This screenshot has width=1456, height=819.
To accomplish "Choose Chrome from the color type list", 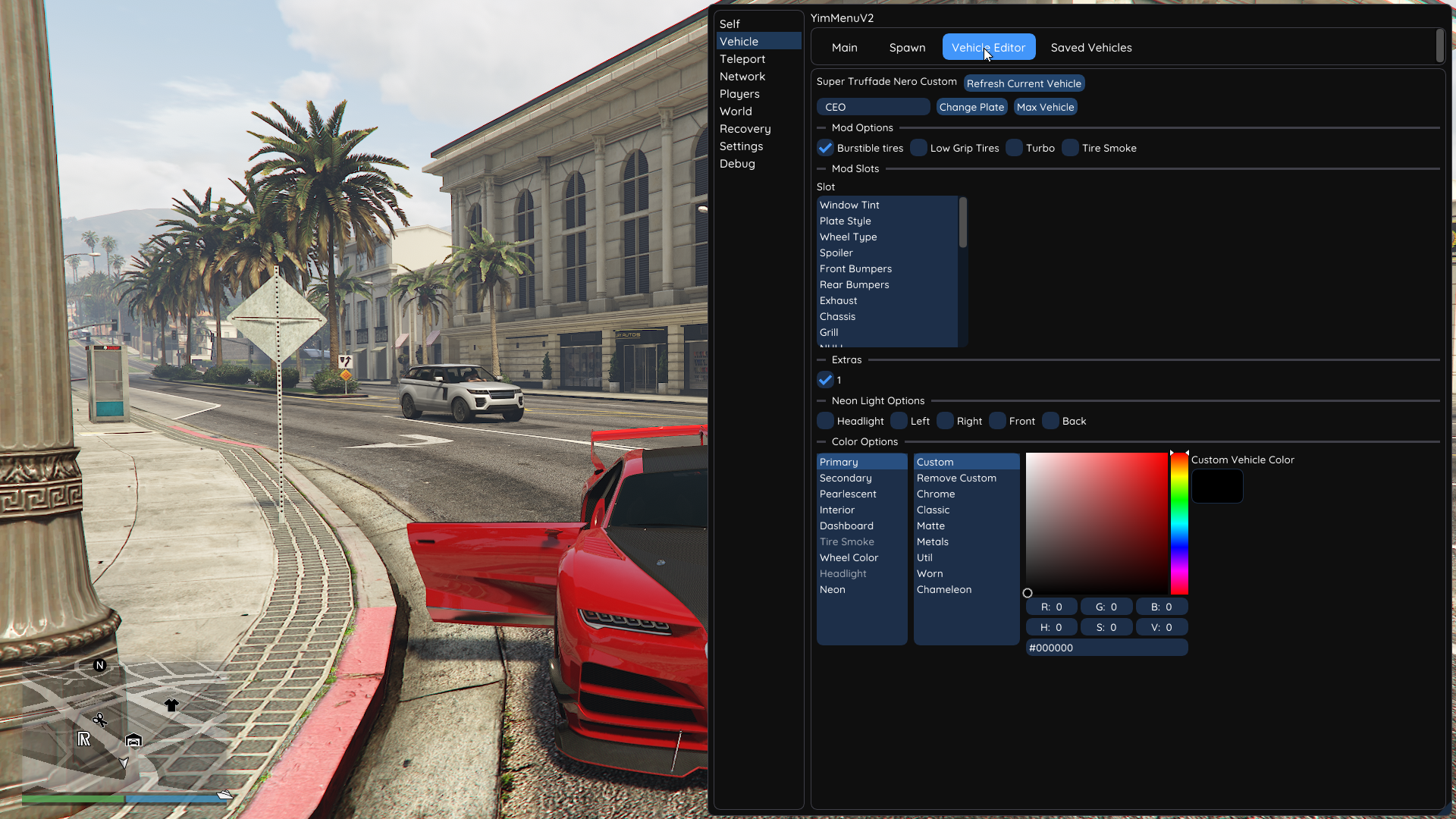I will point(935,494).
